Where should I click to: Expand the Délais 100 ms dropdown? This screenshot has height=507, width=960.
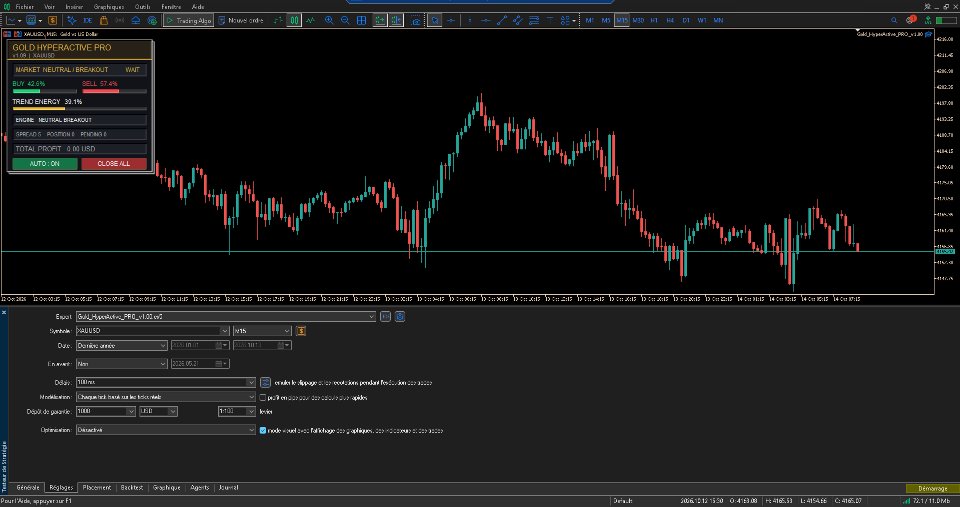click(250, 382)
